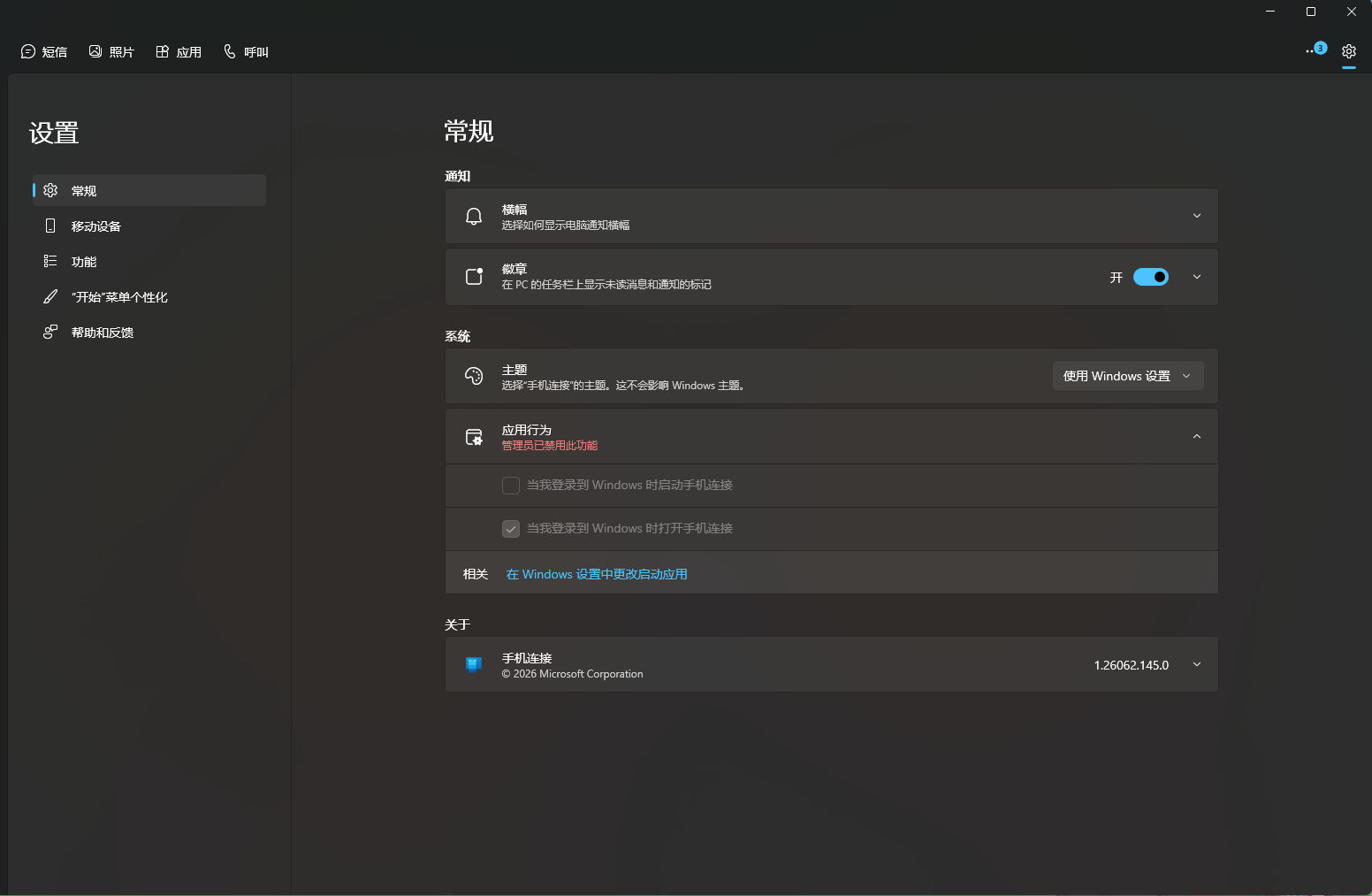This screenshot has width=1372, height=896.
Task: Collapse the 应用行为 section
Action: click(x=1197, y=436)
